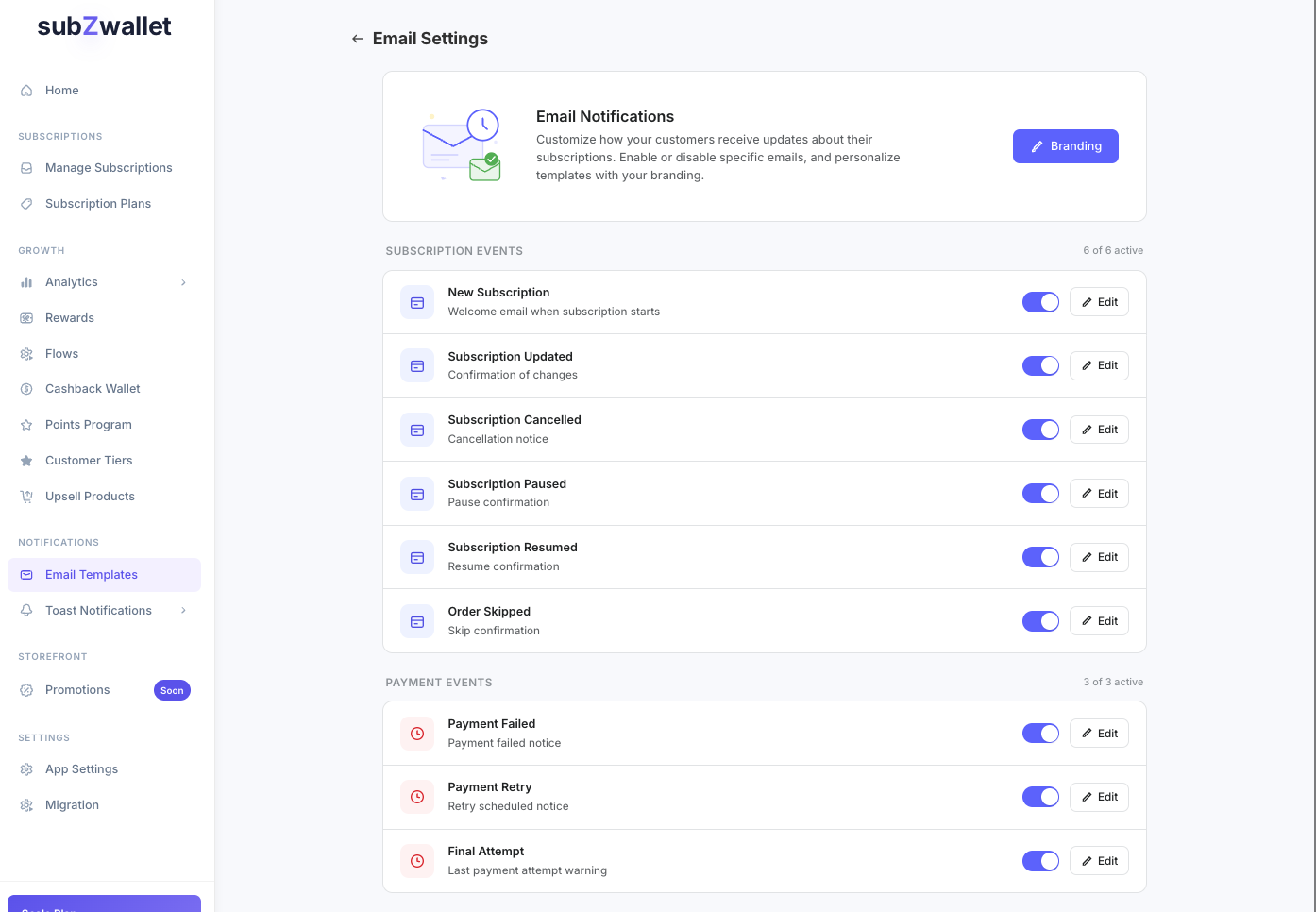This screenshot has width=1316, height=912.
Task: Turn off the Subscription Updated toggle
Action: [1040, 365]
